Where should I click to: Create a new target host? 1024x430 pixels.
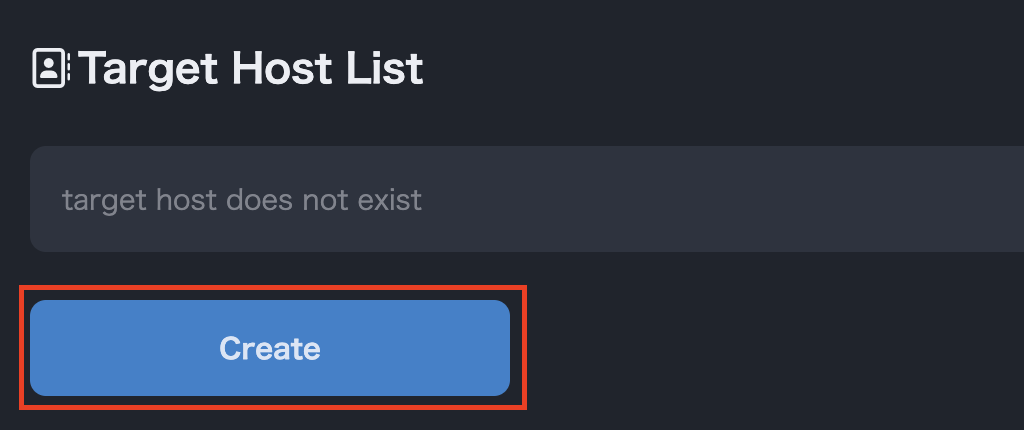point(270,348)
